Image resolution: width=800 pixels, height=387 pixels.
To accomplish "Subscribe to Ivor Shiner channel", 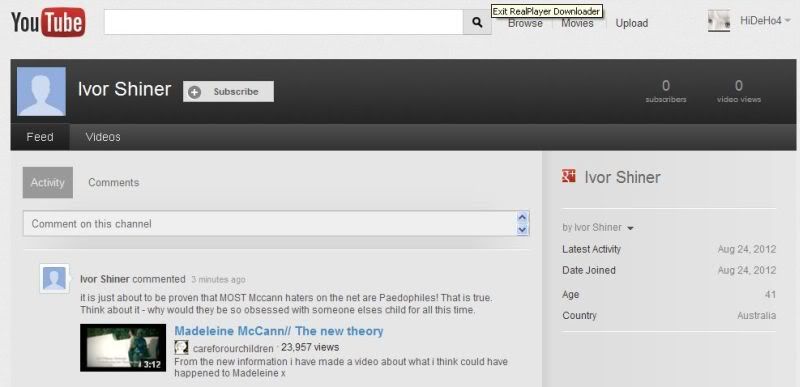I will [228, 92].
